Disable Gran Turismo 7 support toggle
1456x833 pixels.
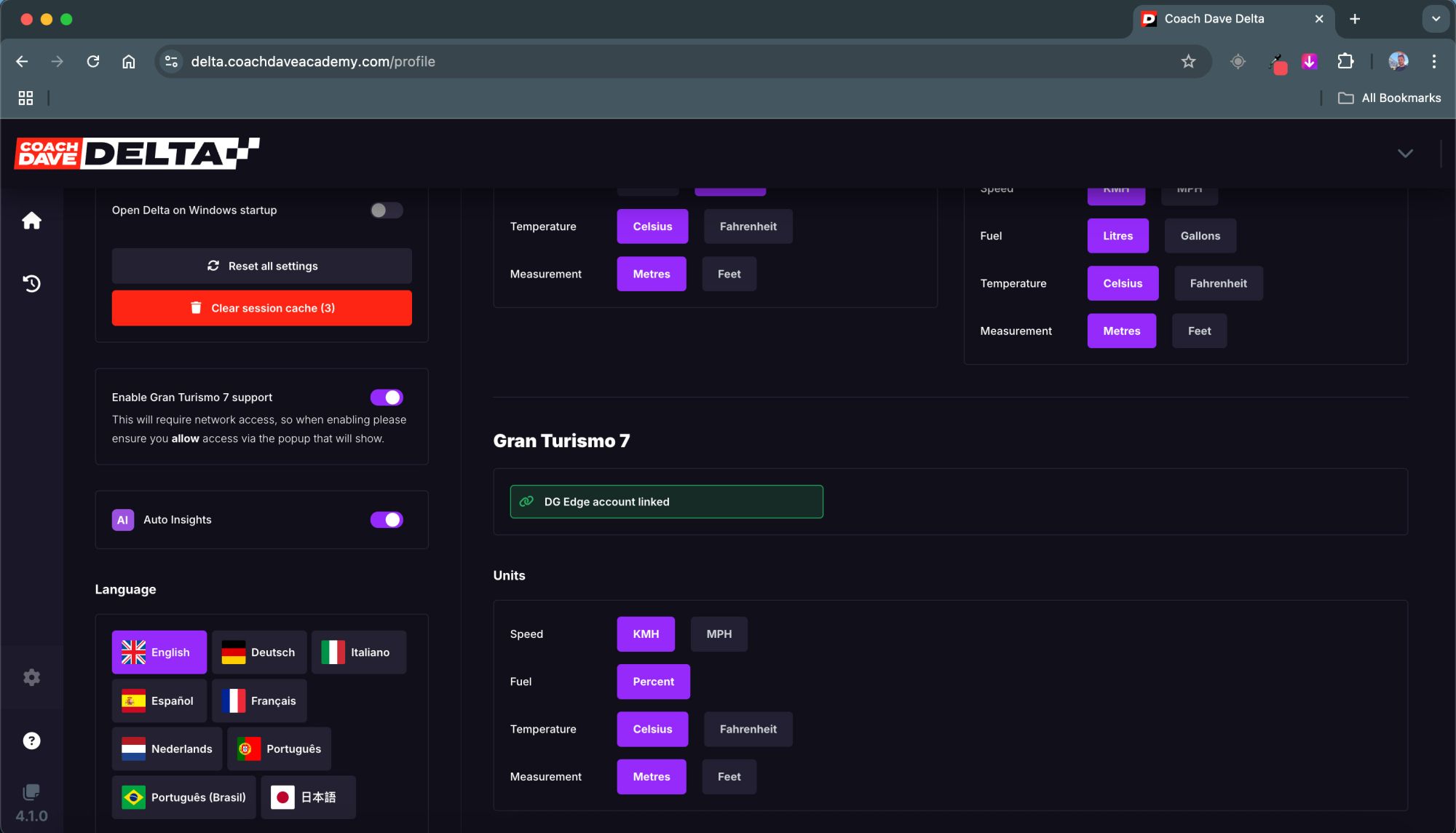click(387, 398)
